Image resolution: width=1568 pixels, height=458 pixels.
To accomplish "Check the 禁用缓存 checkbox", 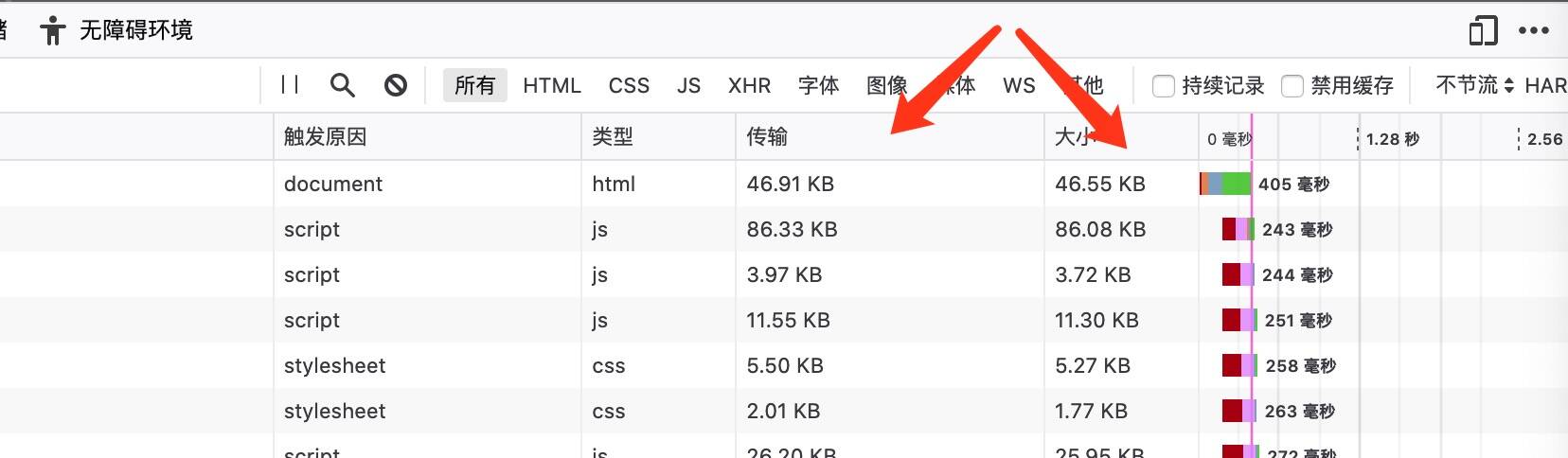I will click(1292, 86).
